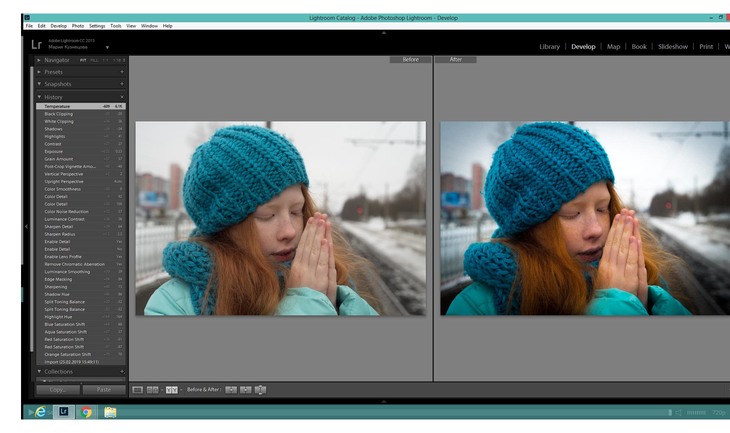Select the Enable Lens Profile history step
This screenshot has height=433, width=730.
coord(81,257)
